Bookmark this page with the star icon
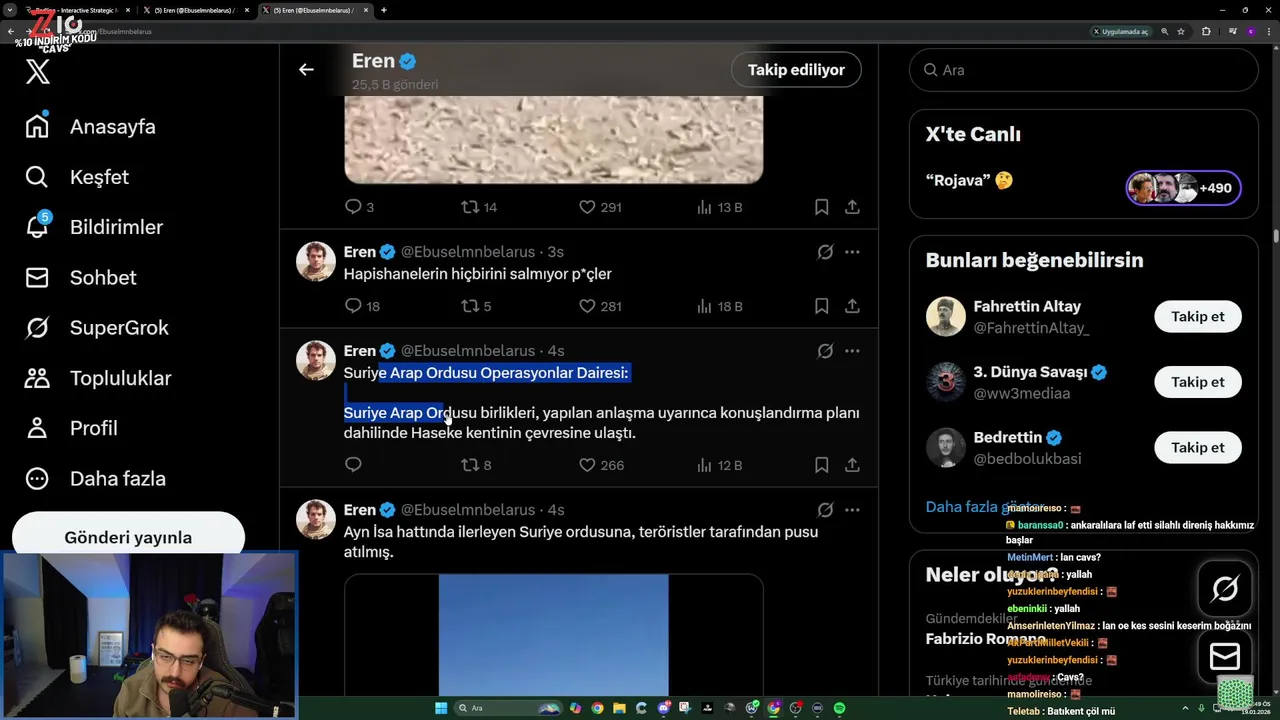Viewport: 1280px width, 720px height. (x=1181, y=31)
